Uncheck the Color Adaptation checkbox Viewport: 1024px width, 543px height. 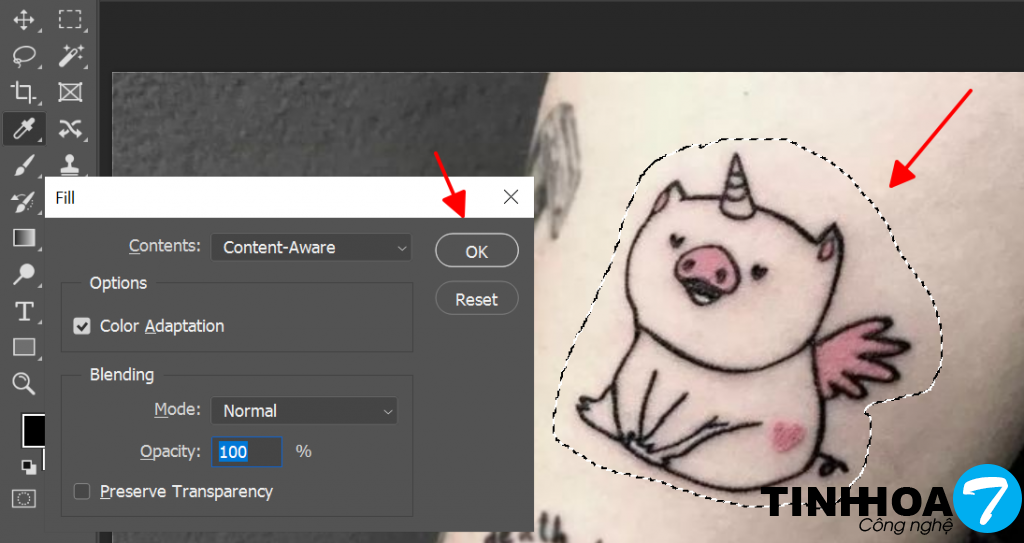point(82,326)
